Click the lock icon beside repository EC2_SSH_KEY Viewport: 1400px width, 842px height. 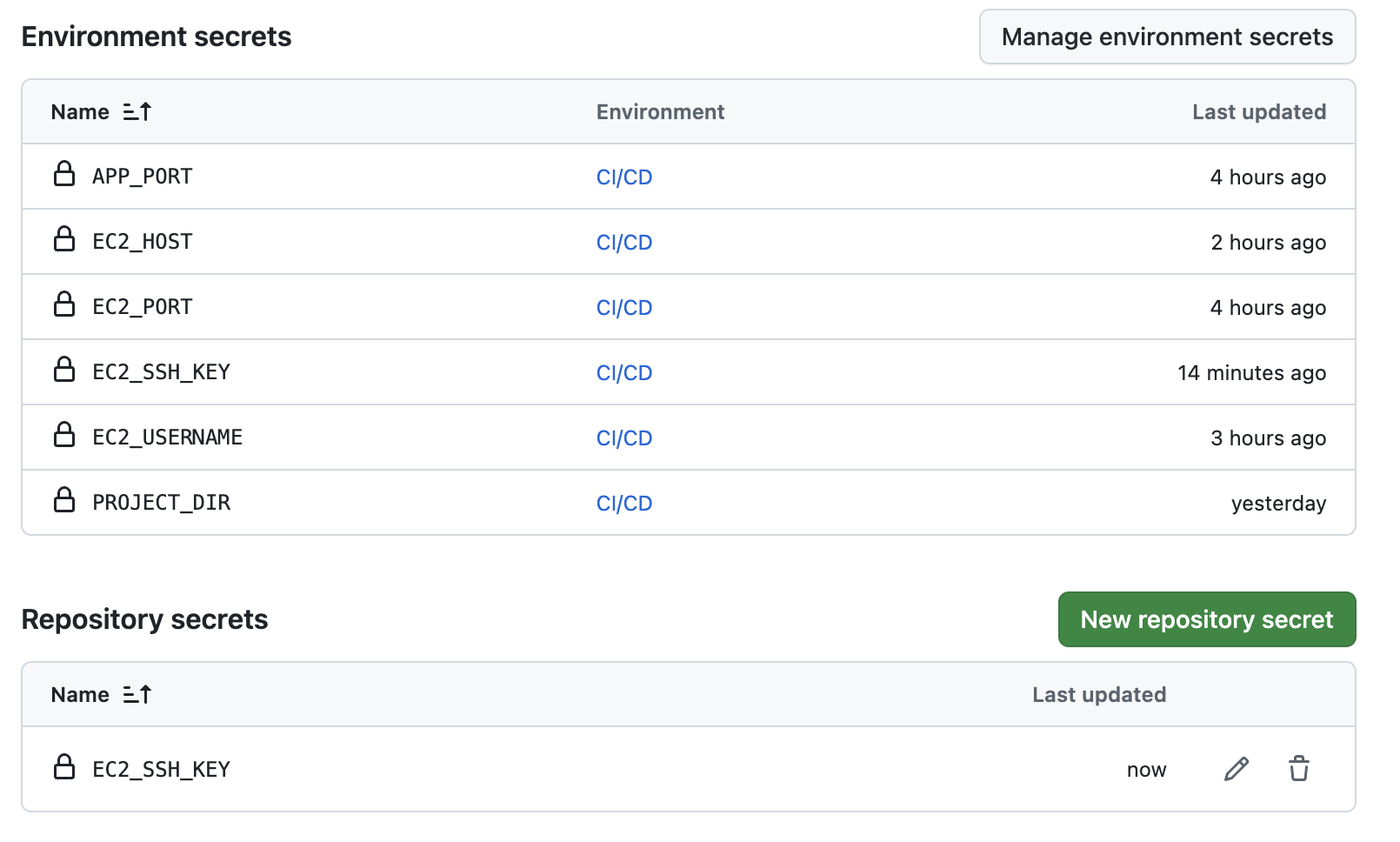64,767
